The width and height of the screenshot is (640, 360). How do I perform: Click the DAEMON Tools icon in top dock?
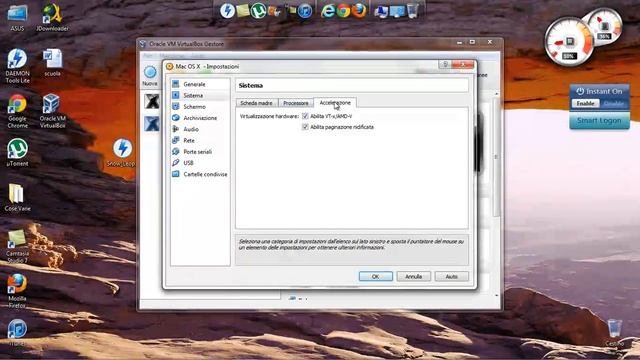pos(227,11)
